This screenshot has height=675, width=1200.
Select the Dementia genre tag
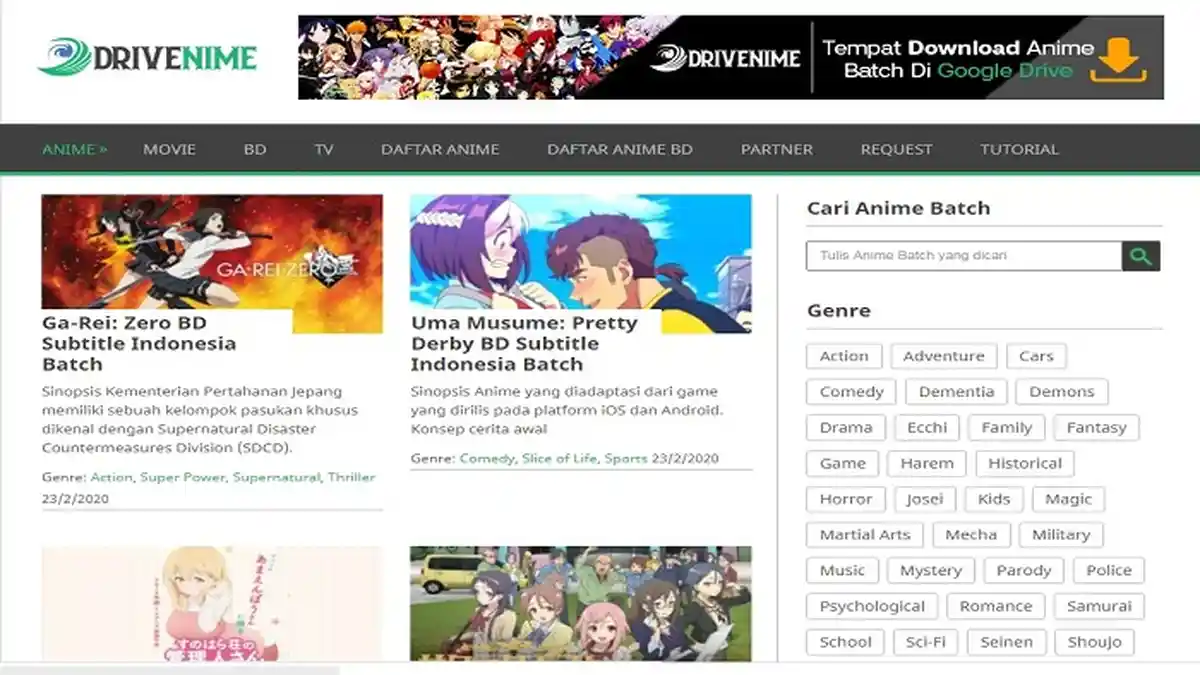point(956,392)
